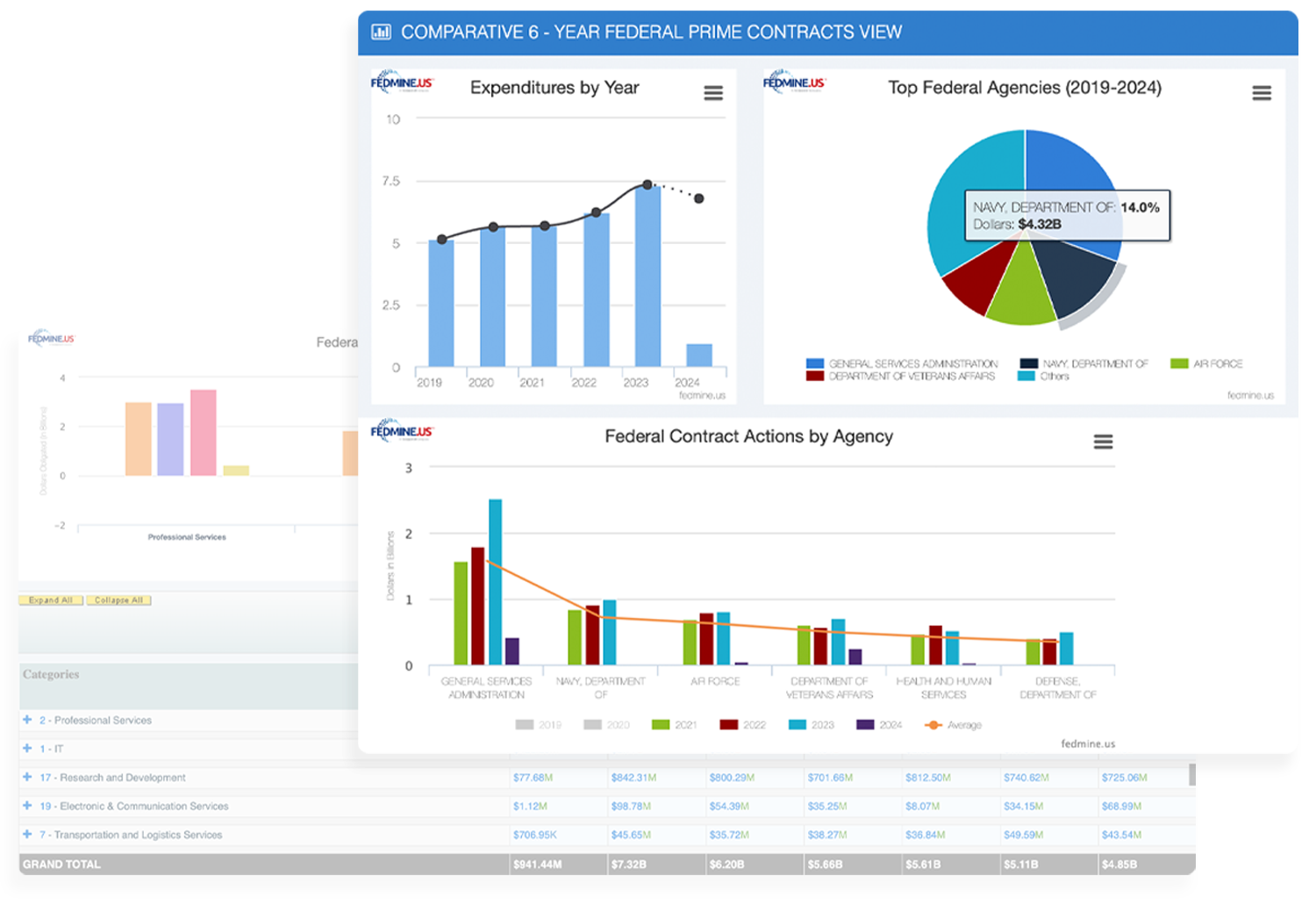Expand the Research and Development category
This screenshot has width=1316, height=912.
pos(27,777)
